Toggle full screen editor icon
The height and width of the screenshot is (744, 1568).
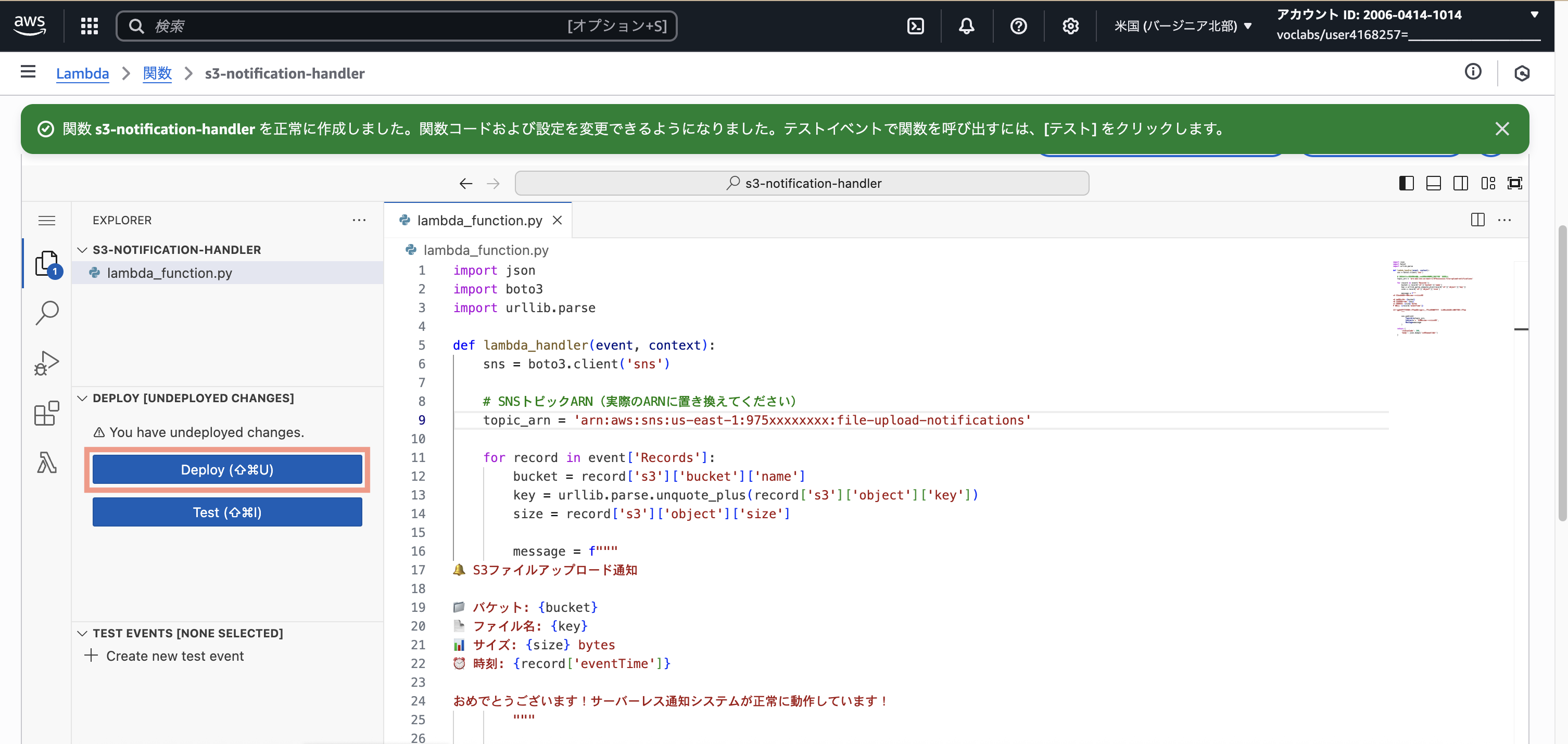(1514, 183)
